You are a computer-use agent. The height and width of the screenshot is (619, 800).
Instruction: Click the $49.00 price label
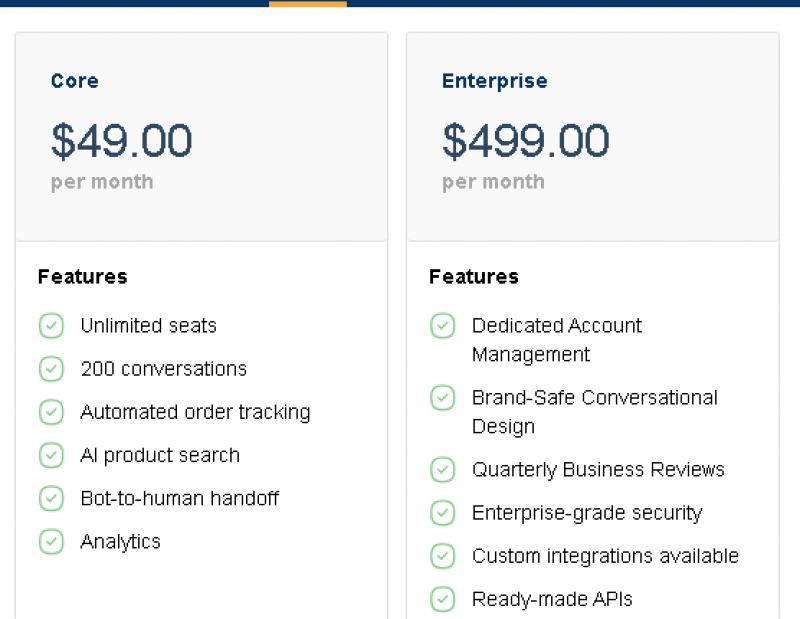click(x=121, y=141)
